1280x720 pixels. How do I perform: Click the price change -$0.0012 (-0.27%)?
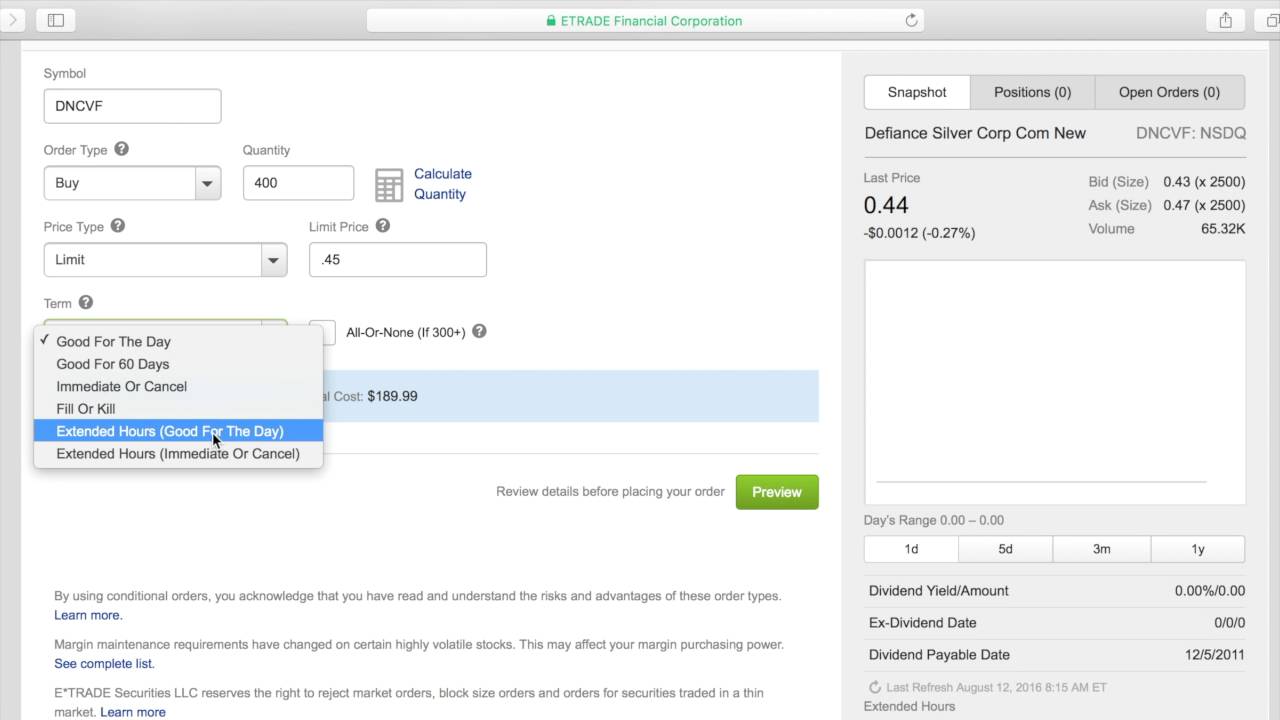919,233
